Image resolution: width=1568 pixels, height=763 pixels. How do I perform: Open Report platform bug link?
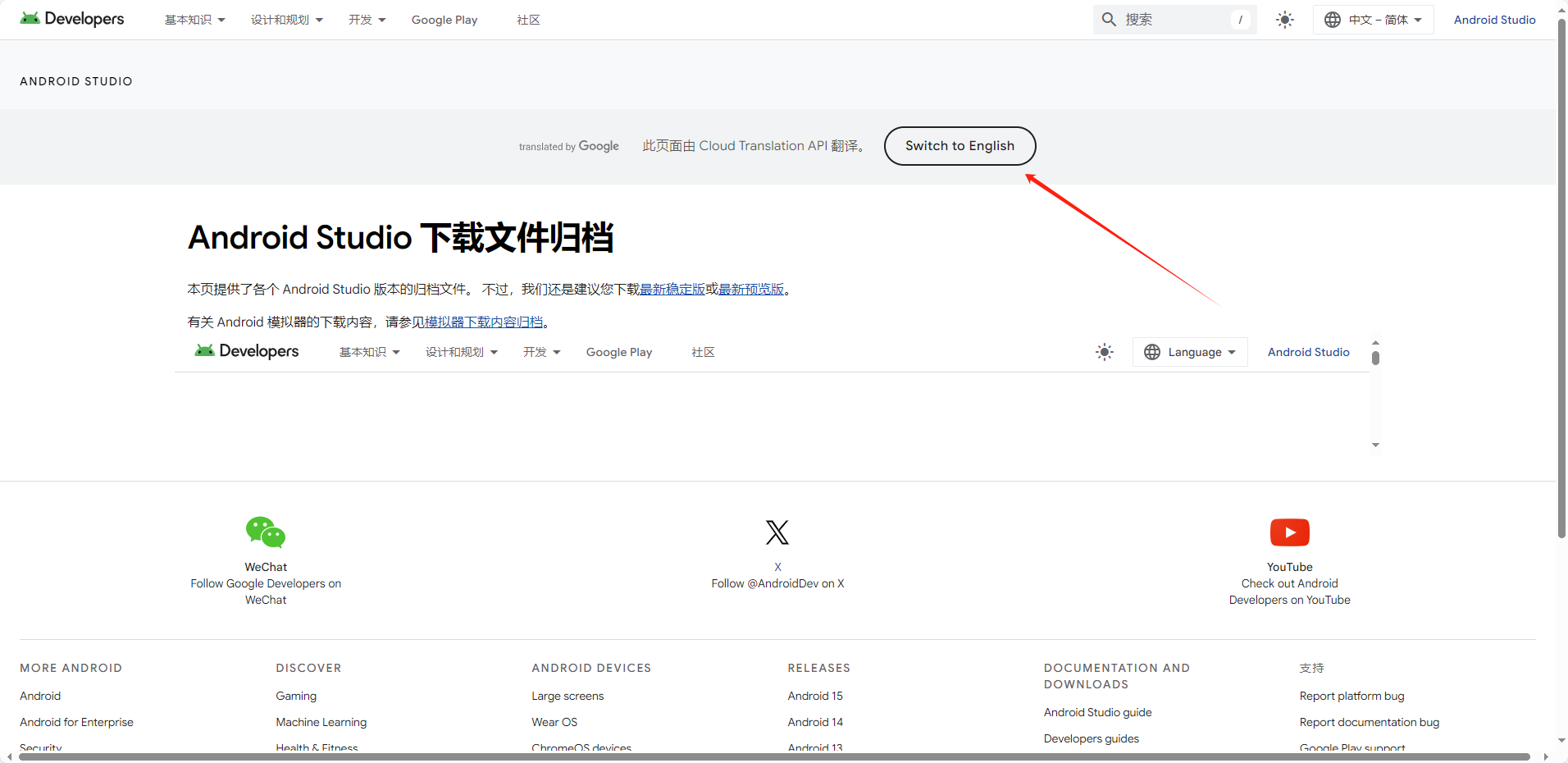[x=1351, y=696]
